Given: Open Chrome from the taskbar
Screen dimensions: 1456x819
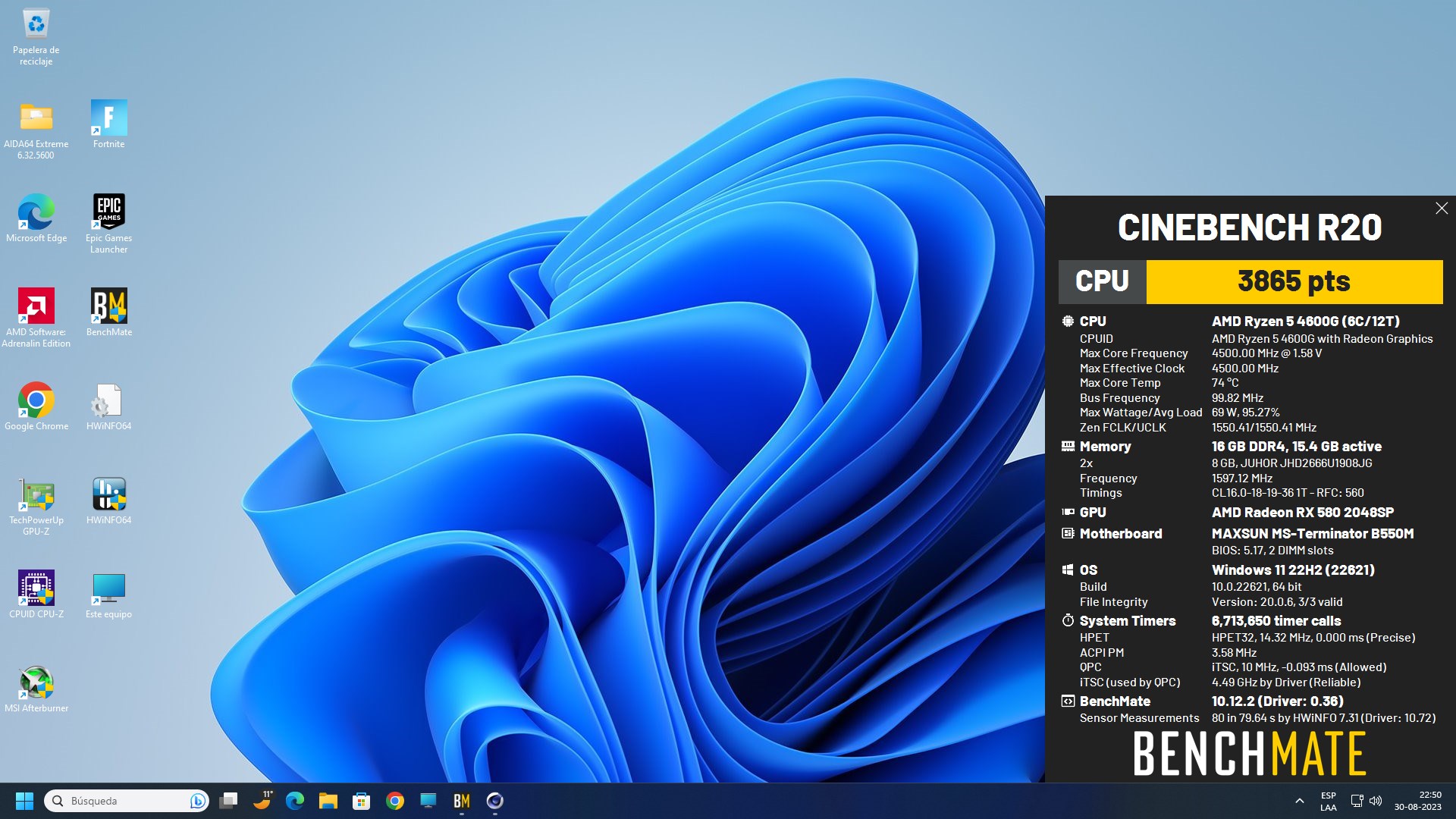Looking at the screenshot, I should (x=395, y=801).
